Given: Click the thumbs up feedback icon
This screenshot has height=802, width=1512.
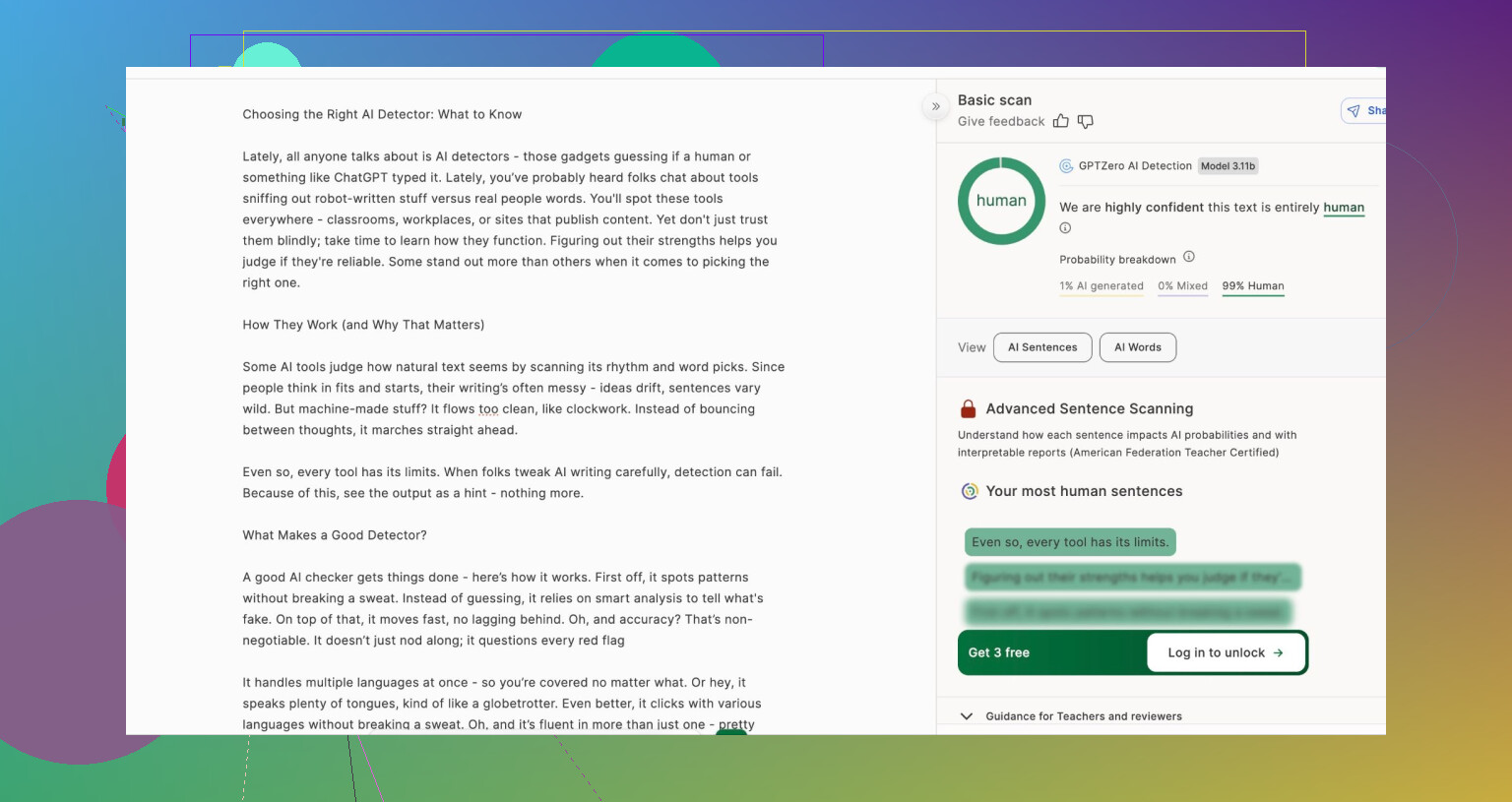Looking at the screenshot, I should coord(1060,121).
